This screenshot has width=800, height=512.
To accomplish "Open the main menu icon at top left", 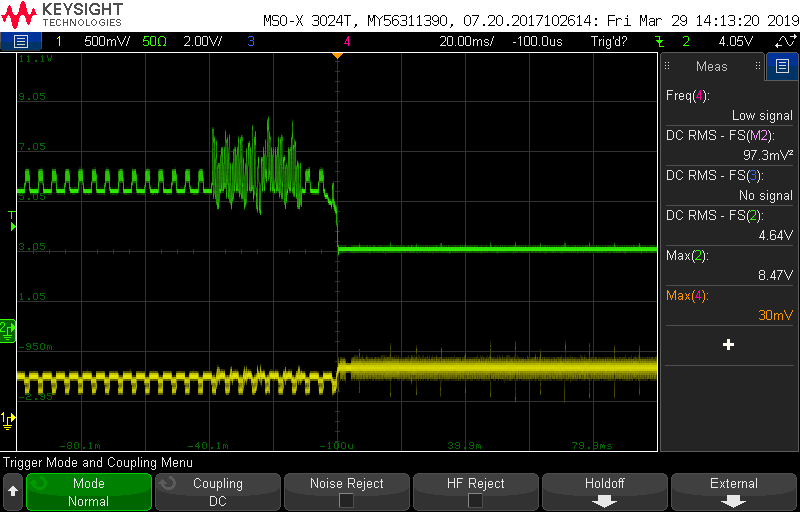I will pyautogui.click(x=20, y=41).
